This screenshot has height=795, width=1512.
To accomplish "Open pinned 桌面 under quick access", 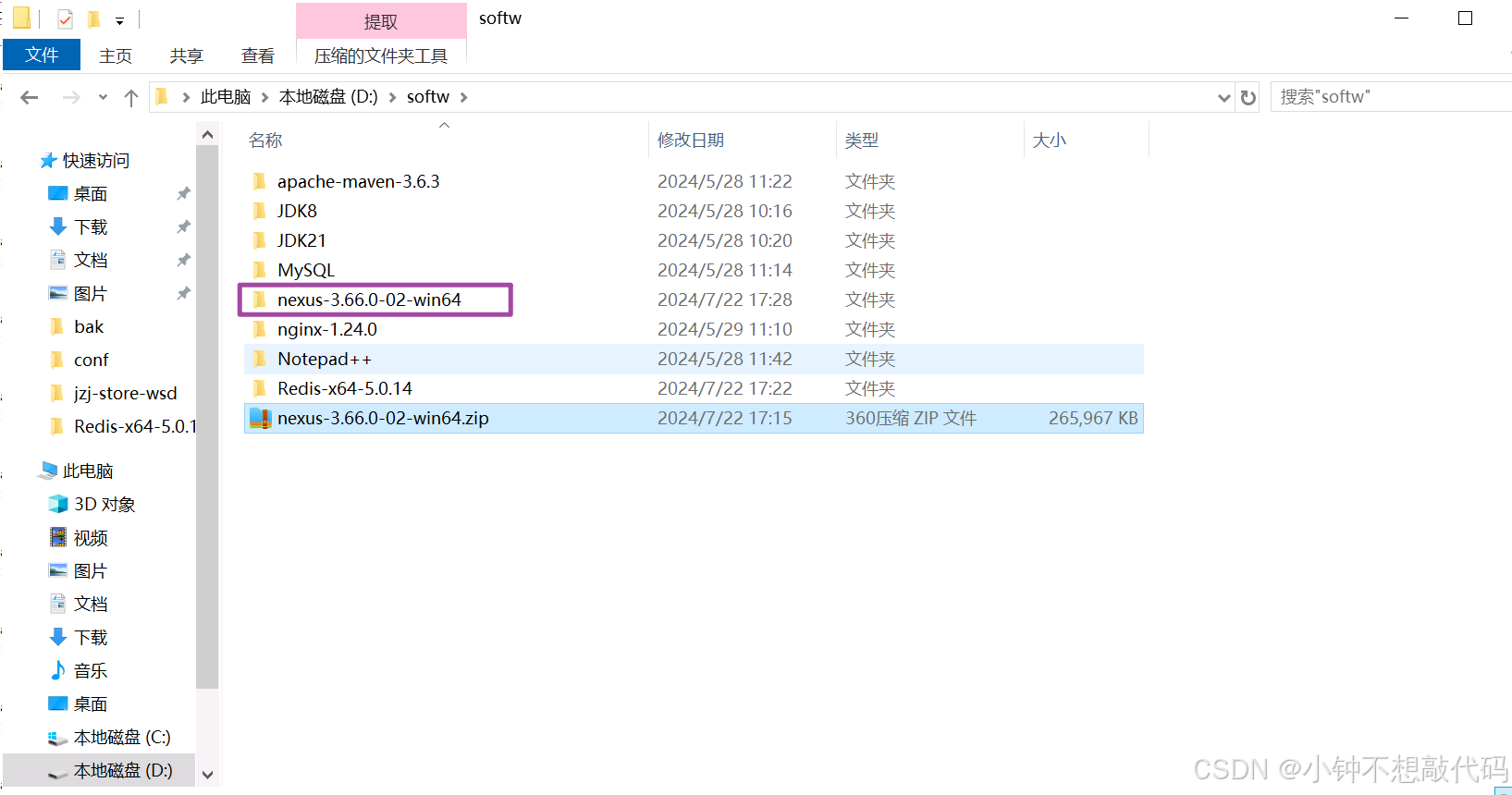I will pos(91,194).
